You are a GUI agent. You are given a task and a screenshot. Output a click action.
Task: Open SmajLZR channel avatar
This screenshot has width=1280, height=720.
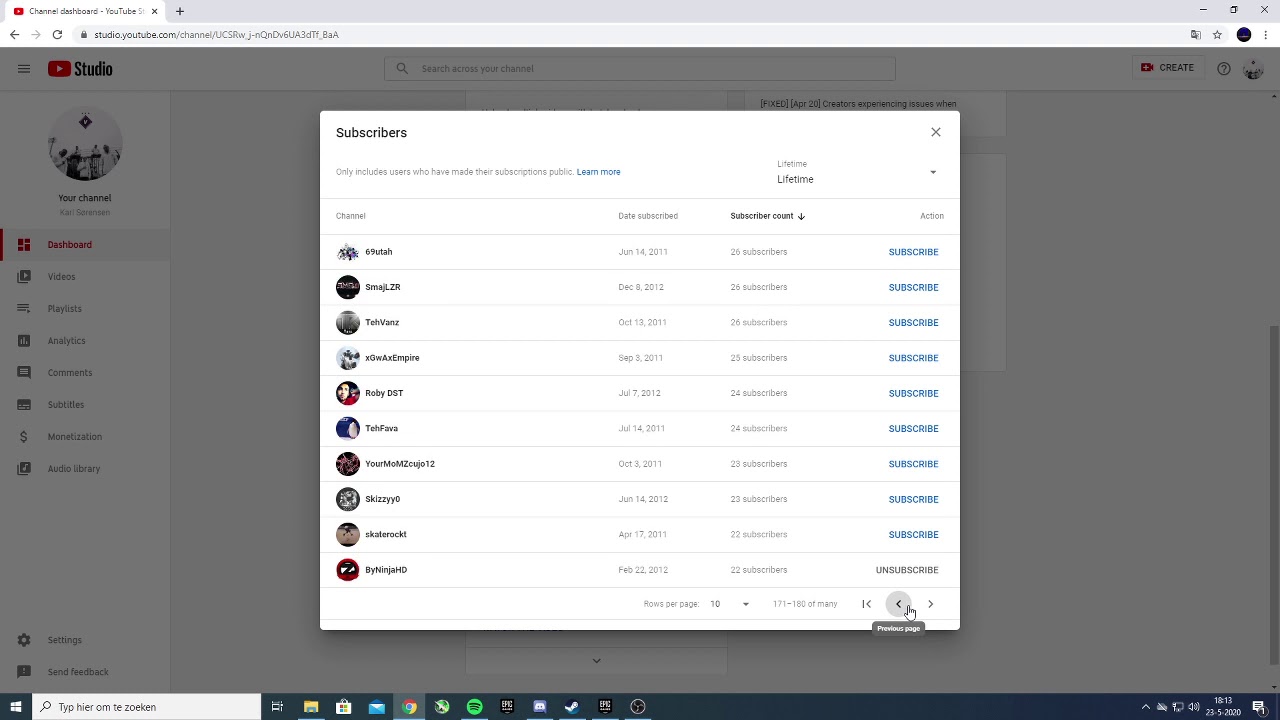(x=348, y=287)
